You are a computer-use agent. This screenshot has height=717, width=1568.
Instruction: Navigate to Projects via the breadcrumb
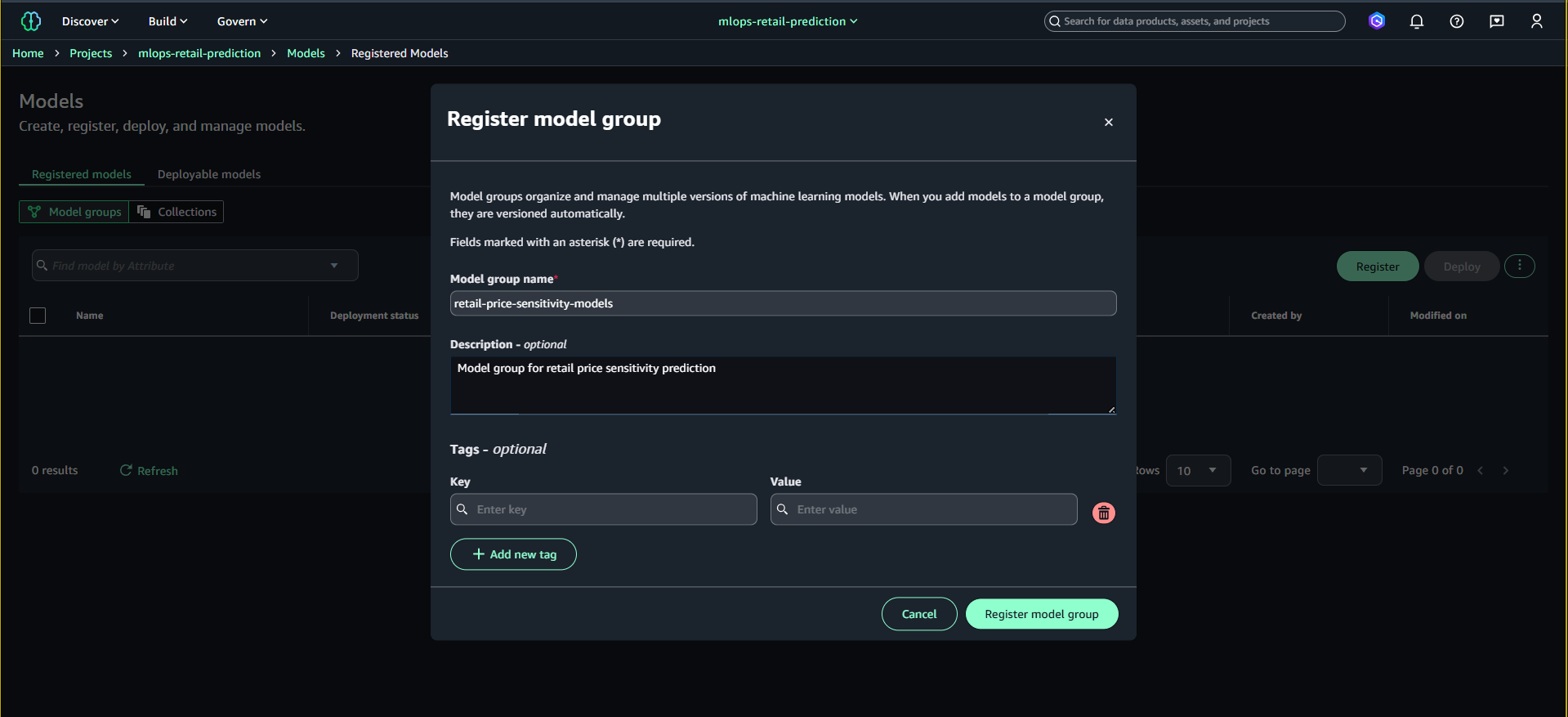click(91, 53)
